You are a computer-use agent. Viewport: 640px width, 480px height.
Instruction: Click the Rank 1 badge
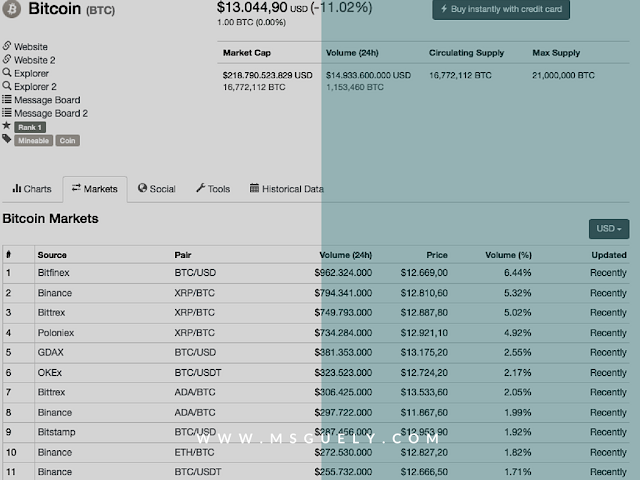(x=30, y=127)
